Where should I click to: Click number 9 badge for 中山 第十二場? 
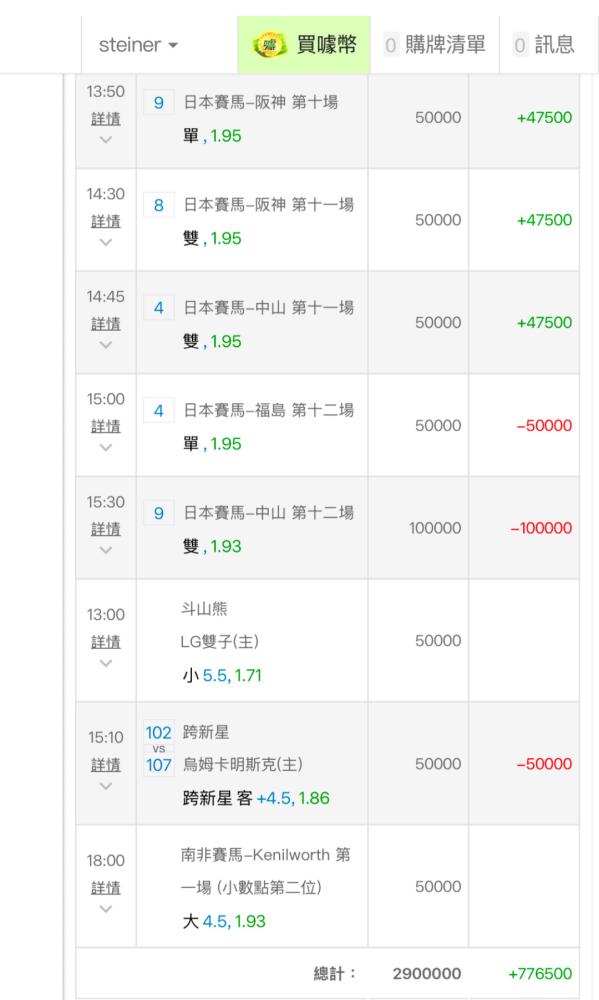pos(159,513)
